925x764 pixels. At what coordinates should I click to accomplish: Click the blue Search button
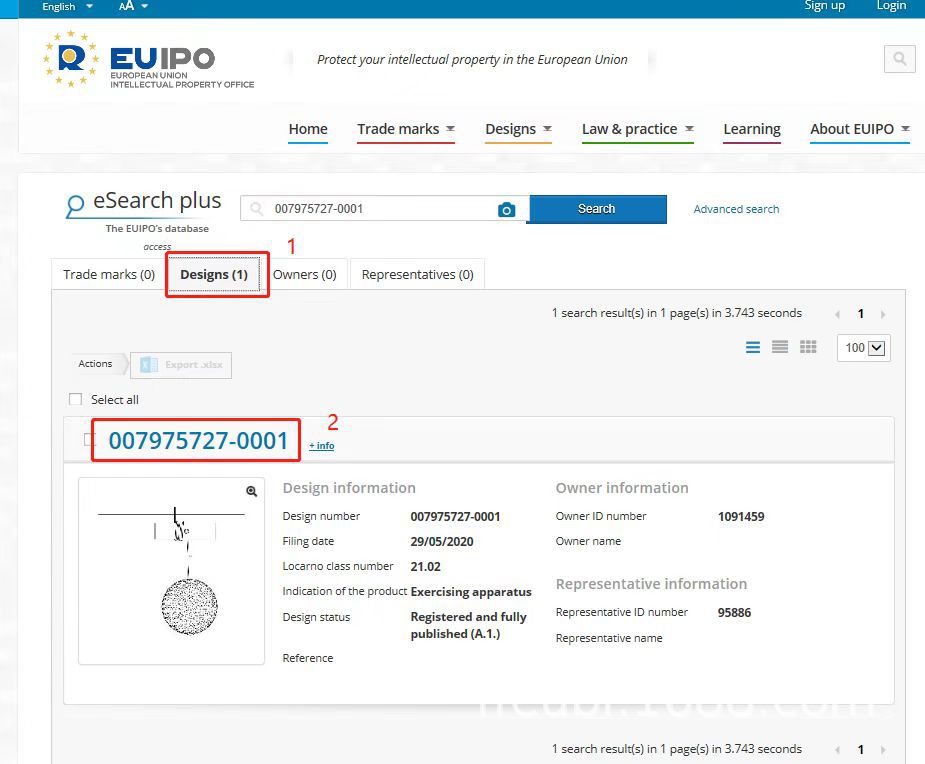click(596, 209)
